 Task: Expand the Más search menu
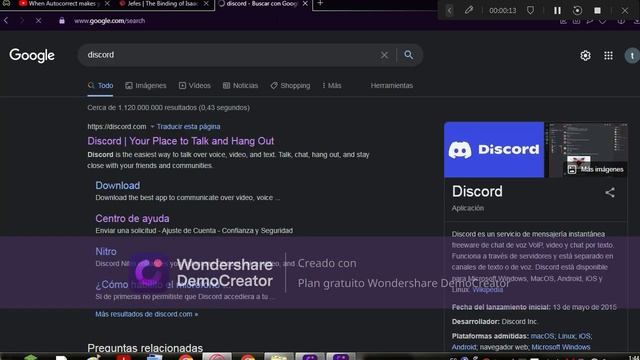click(x=331, y=86)
